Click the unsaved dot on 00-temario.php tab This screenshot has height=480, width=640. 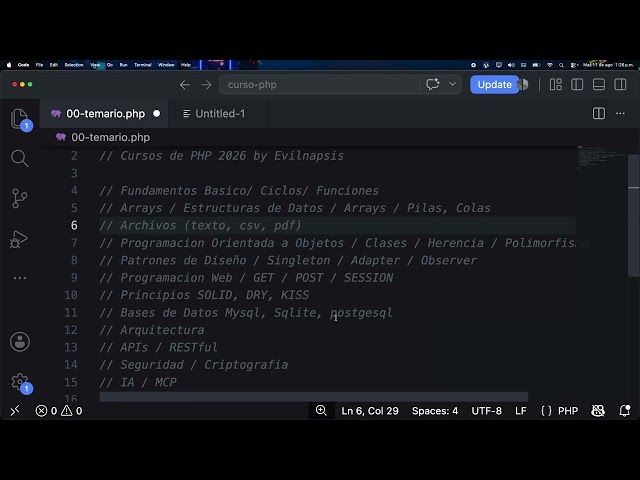coord(156,113)
